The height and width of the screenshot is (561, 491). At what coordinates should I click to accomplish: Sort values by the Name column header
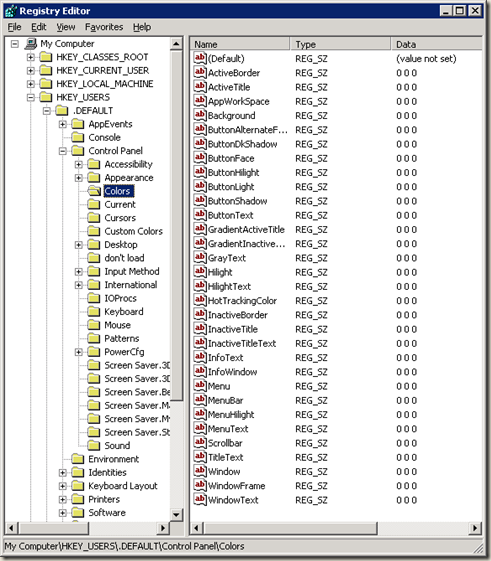coord(239,44)
